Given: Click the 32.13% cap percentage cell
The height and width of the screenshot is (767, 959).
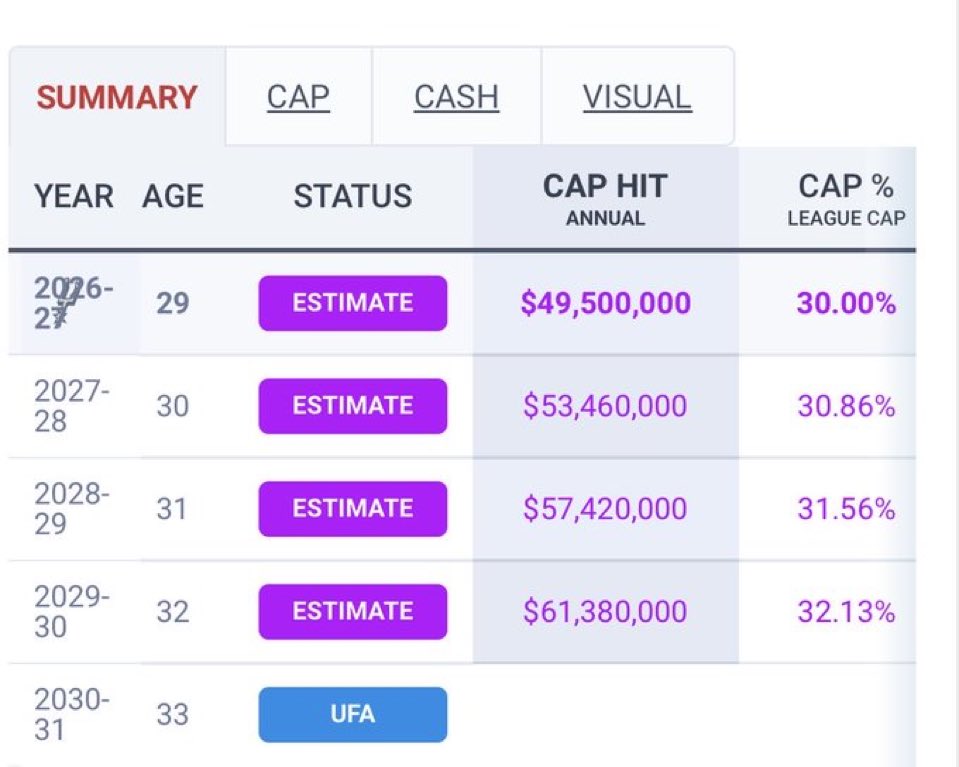Looking at the screenshot, I should click(846, 612).
